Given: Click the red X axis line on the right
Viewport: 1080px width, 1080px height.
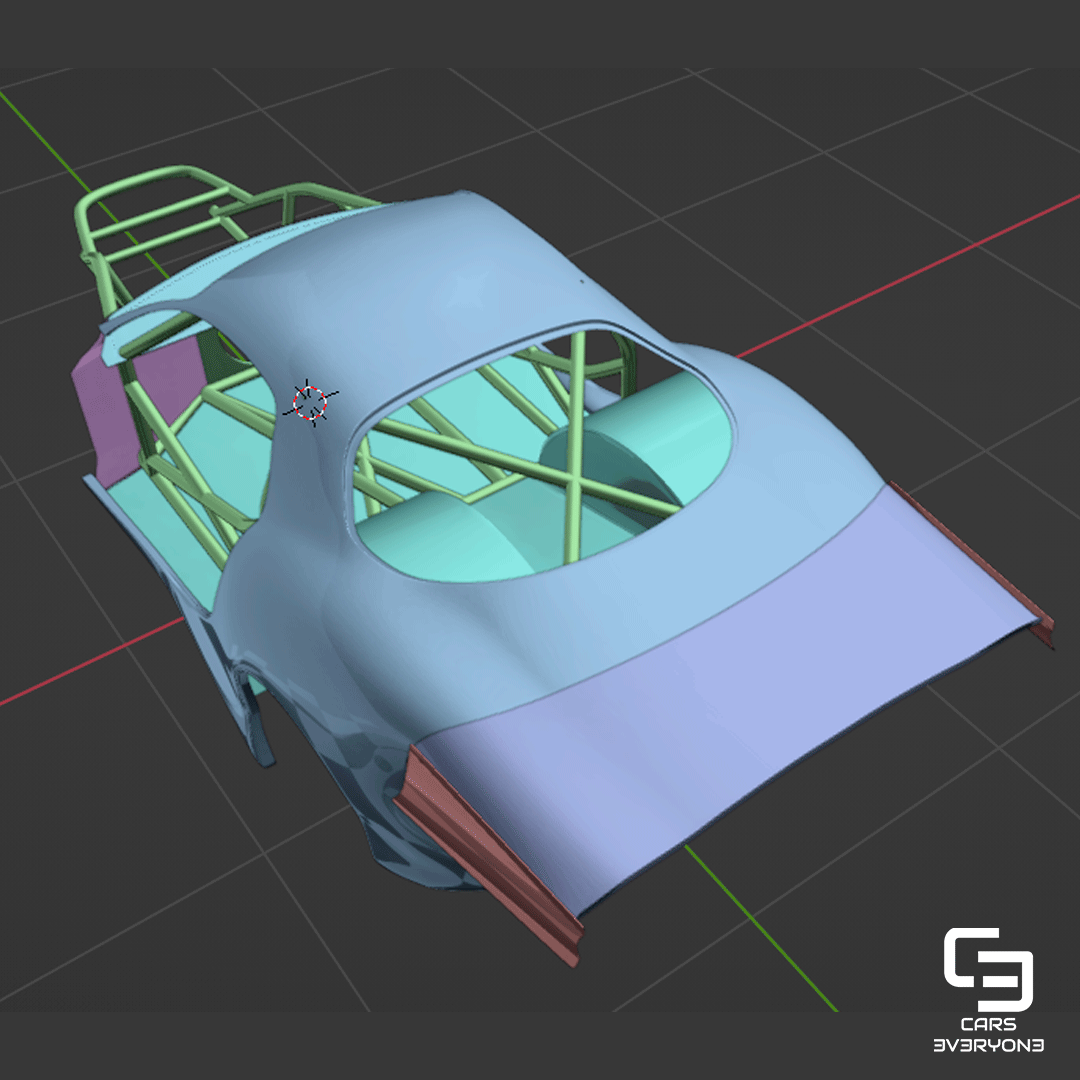Looking at the screenshot, I should click(x=909, y=276).
